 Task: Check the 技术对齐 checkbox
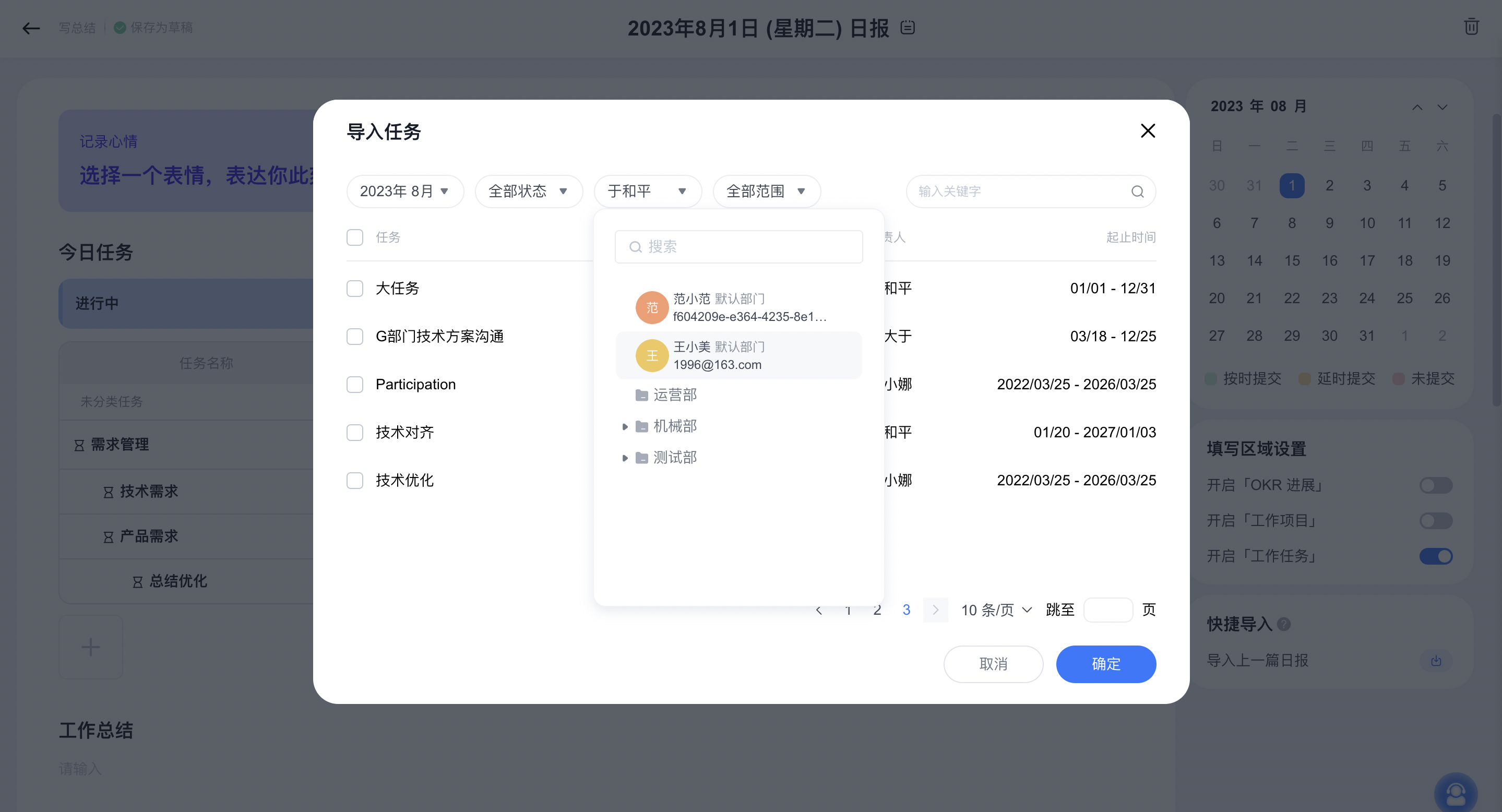pos(354,433)
